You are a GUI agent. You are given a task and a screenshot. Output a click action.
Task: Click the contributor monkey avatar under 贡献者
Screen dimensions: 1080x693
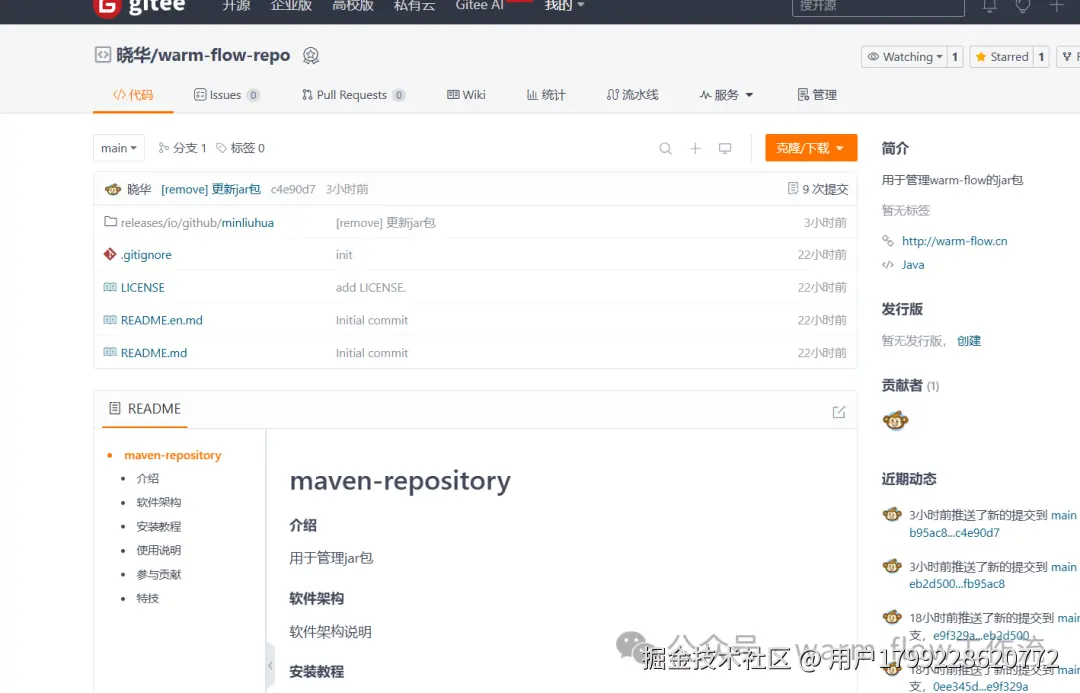click(895, 420)
